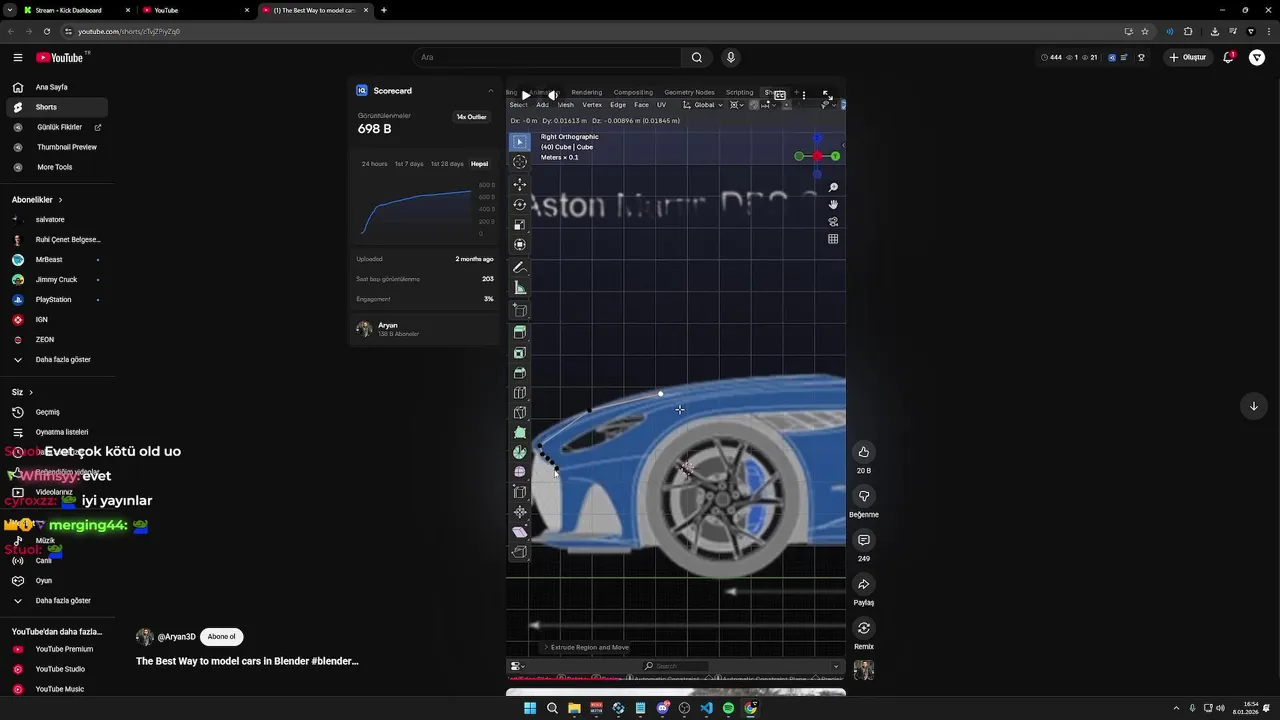Dislike the Short via Beğenme
1280x720 pixels.
(x=864, y=496)
